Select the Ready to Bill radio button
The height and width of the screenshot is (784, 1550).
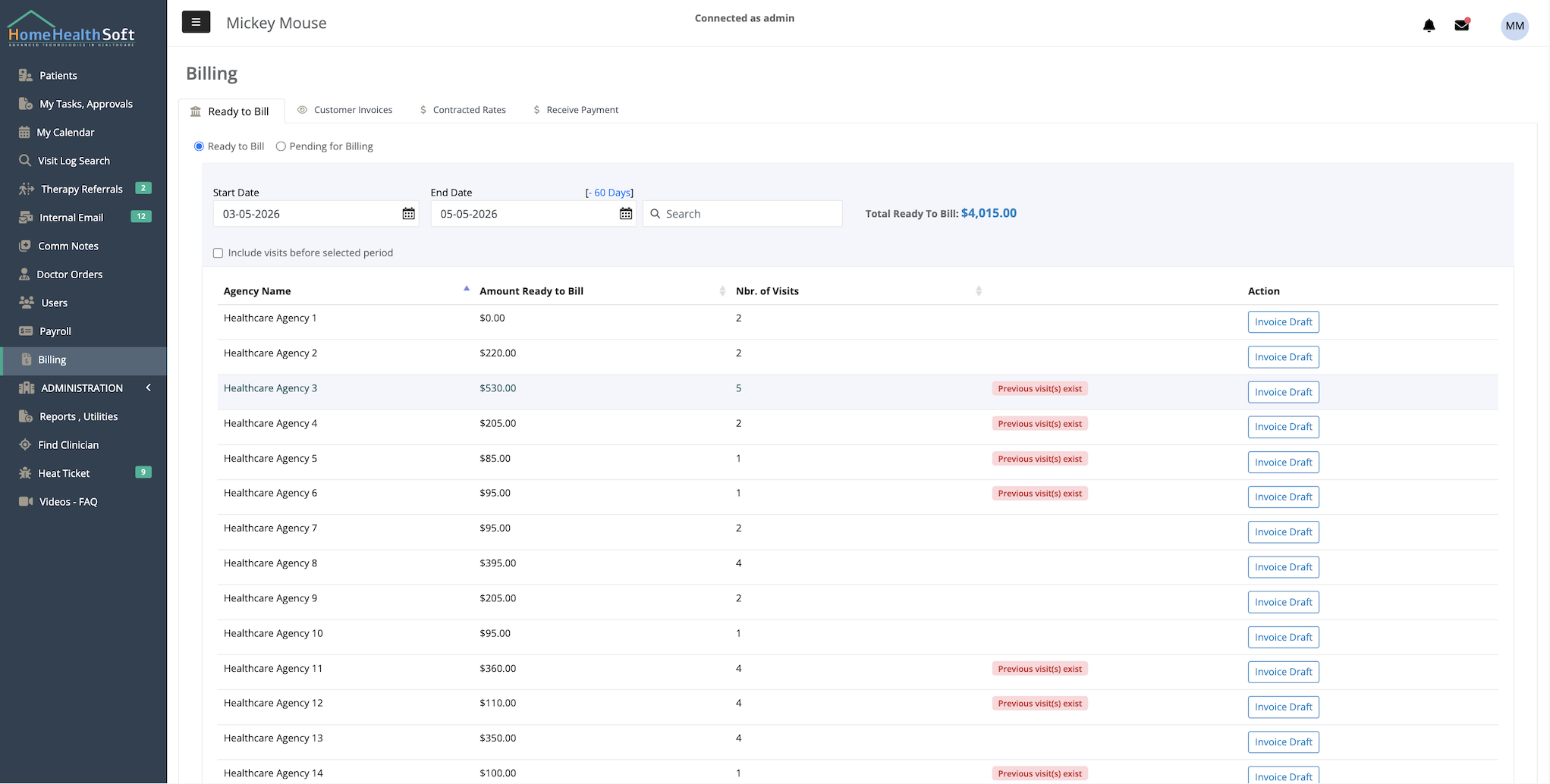tap(199, 146)
